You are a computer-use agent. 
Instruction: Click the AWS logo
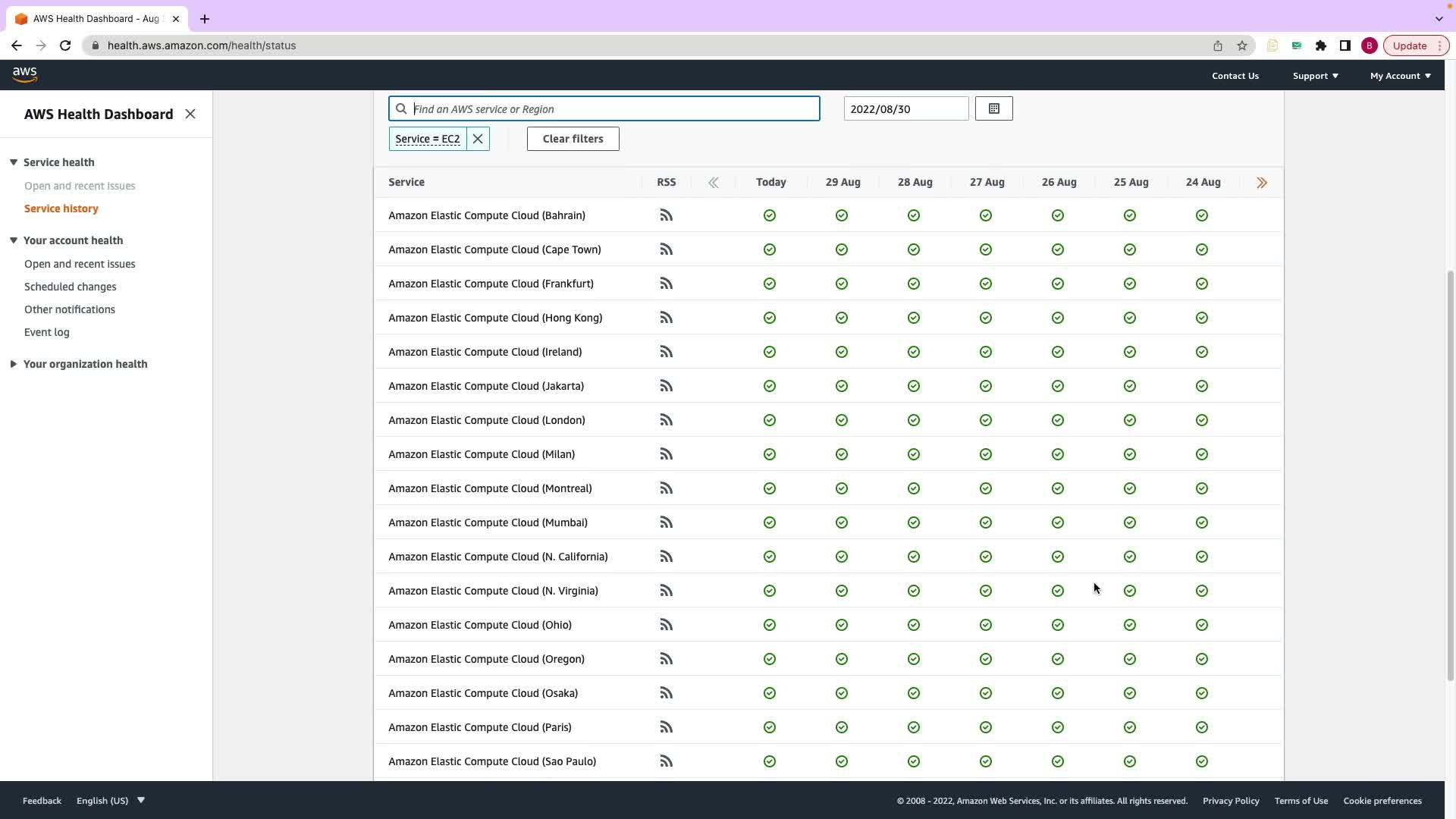point(25,74)
